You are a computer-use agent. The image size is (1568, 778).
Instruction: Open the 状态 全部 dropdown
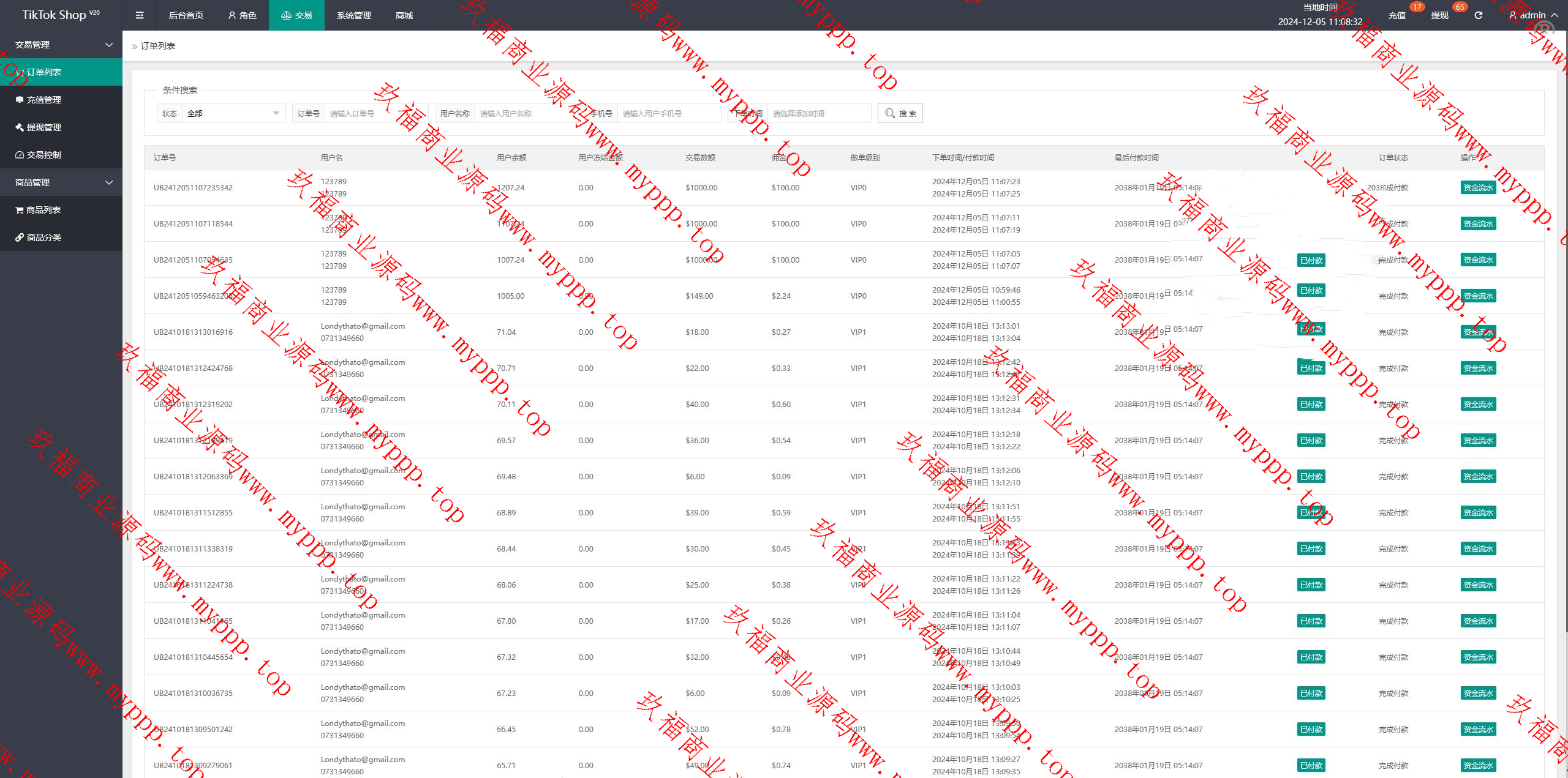[233, 113]
